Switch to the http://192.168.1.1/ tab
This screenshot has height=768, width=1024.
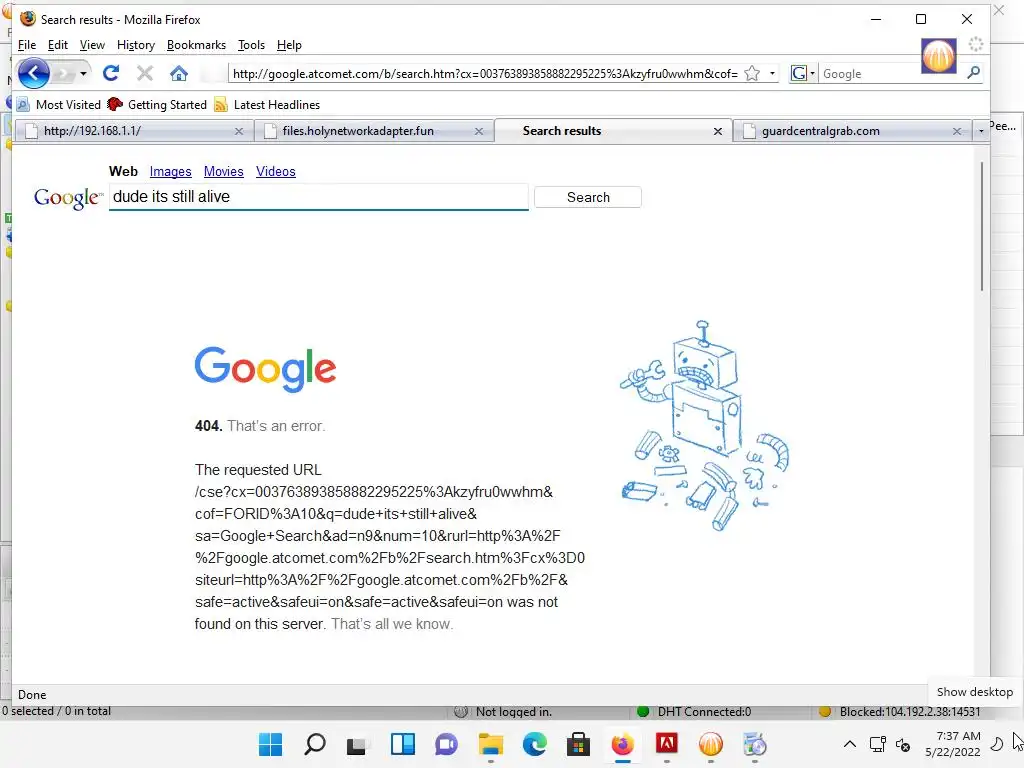point(133,131)
